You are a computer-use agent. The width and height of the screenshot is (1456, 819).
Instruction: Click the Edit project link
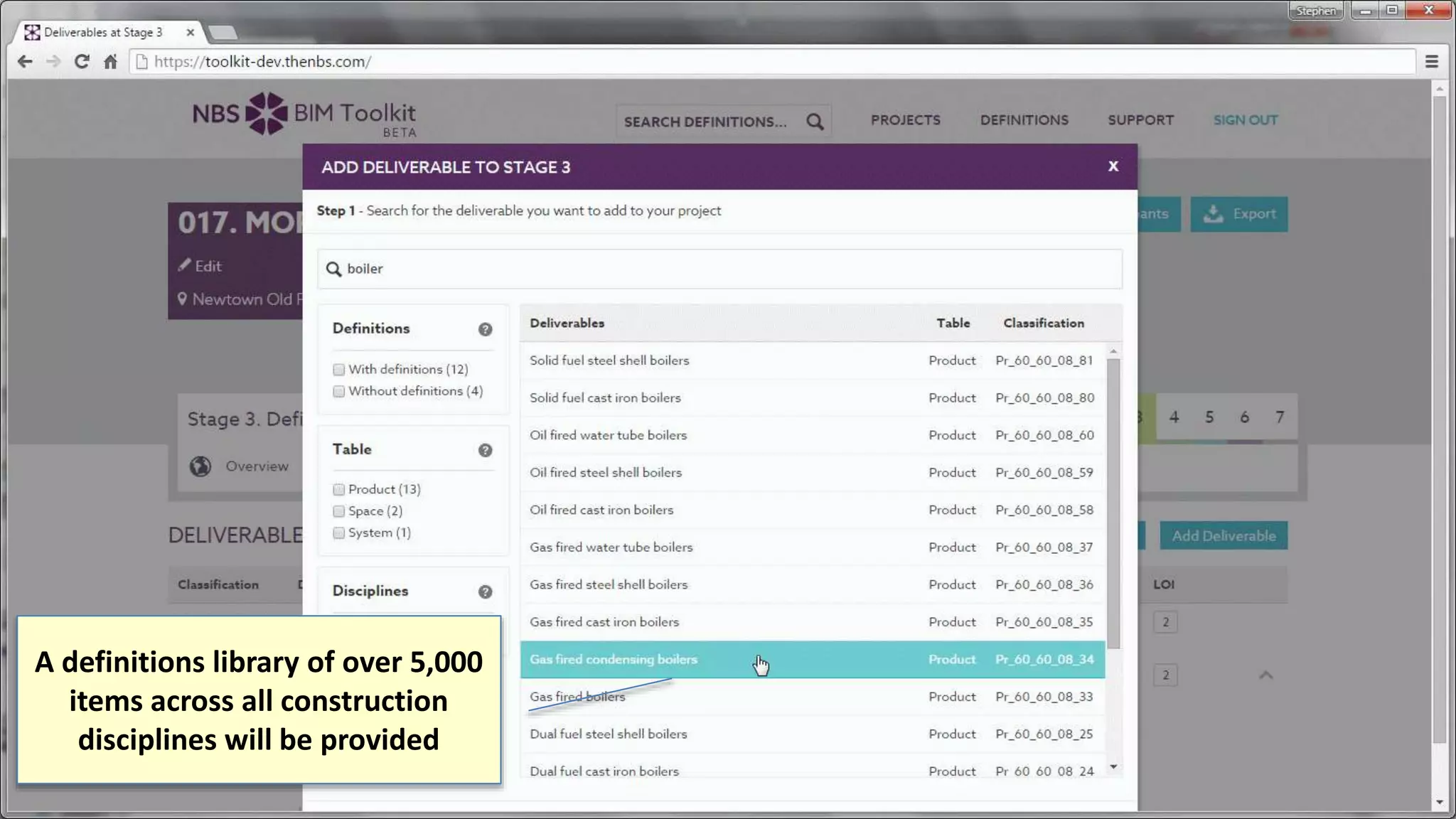click(x=200, y=266)
